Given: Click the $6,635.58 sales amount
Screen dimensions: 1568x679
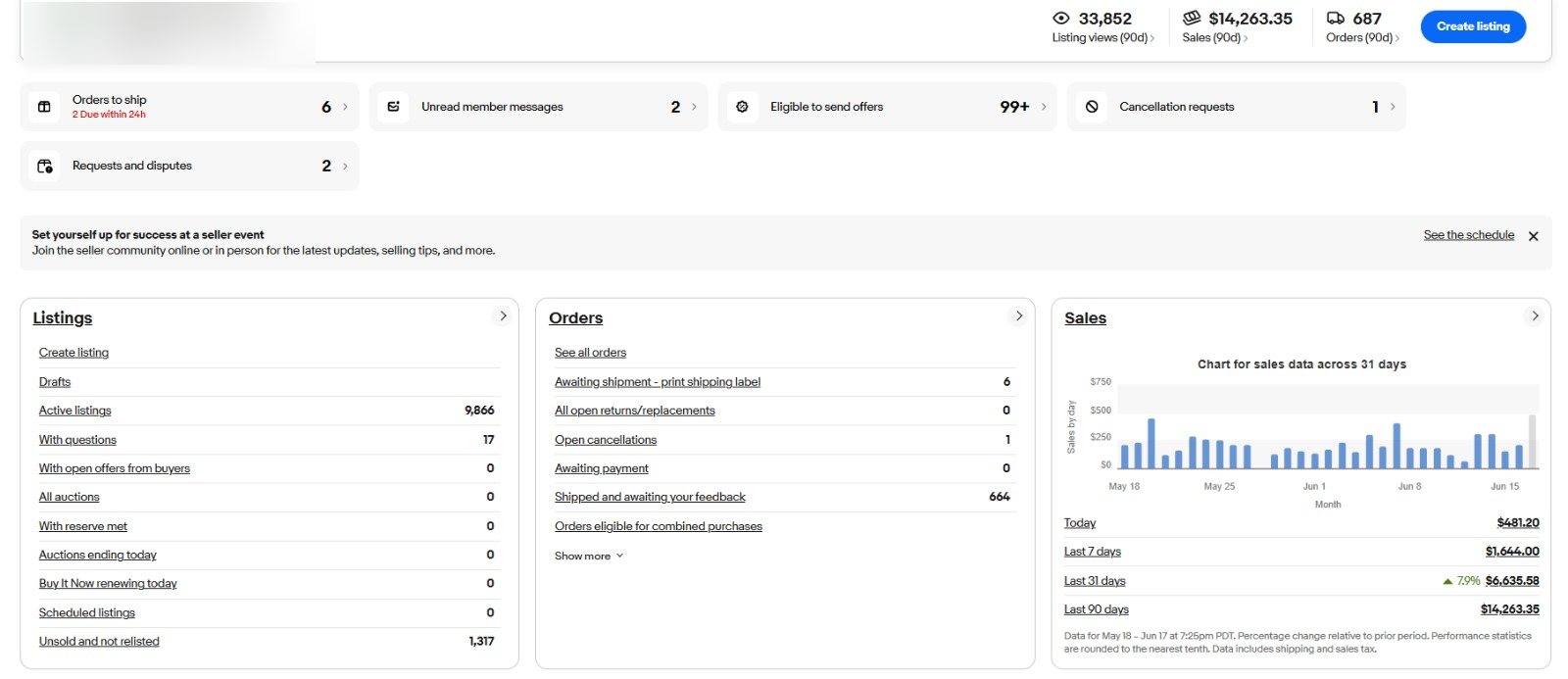Looking at the screenshot, I should 1512,581.
